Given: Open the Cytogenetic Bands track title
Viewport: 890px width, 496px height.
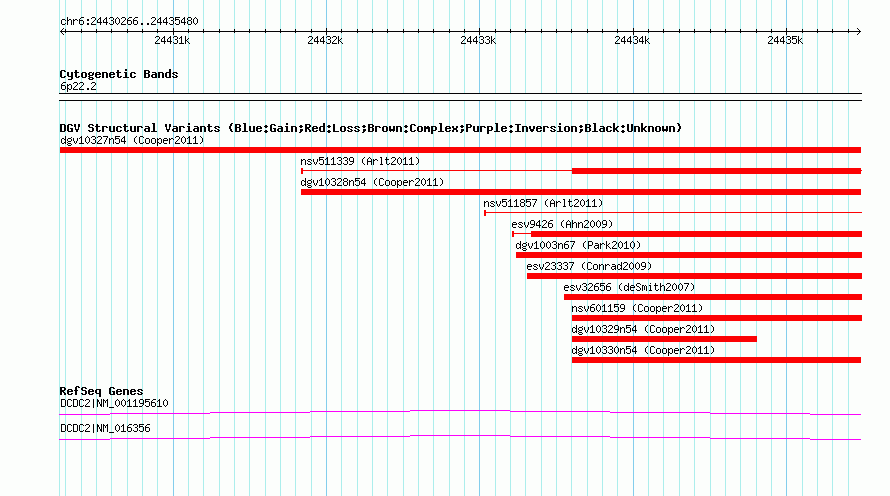Looking at the screenshot, I should pyautogui.click(x=119, y=74).
